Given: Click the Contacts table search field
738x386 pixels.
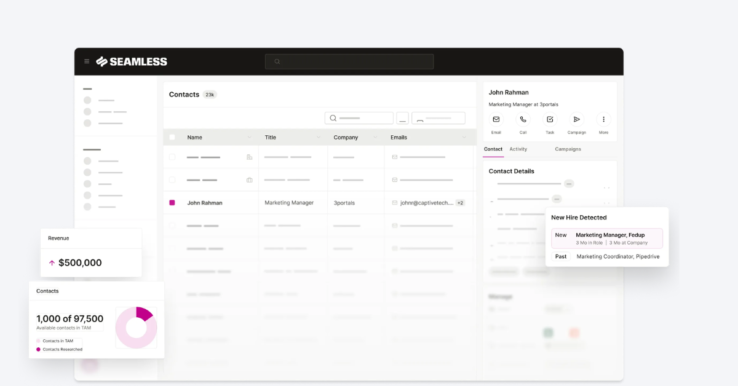Looking at the screenshot, I should [359, 118].
